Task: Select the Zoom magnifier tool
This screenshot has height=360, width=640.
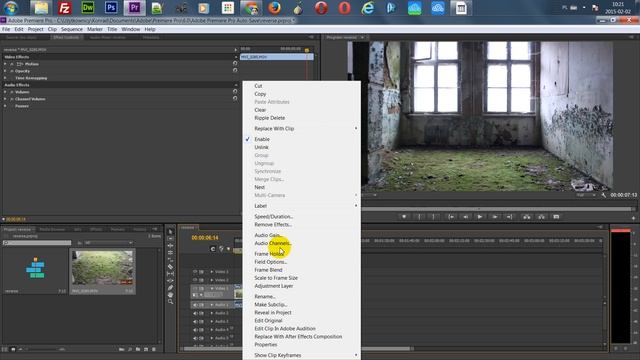Action: tap(170, 302)
